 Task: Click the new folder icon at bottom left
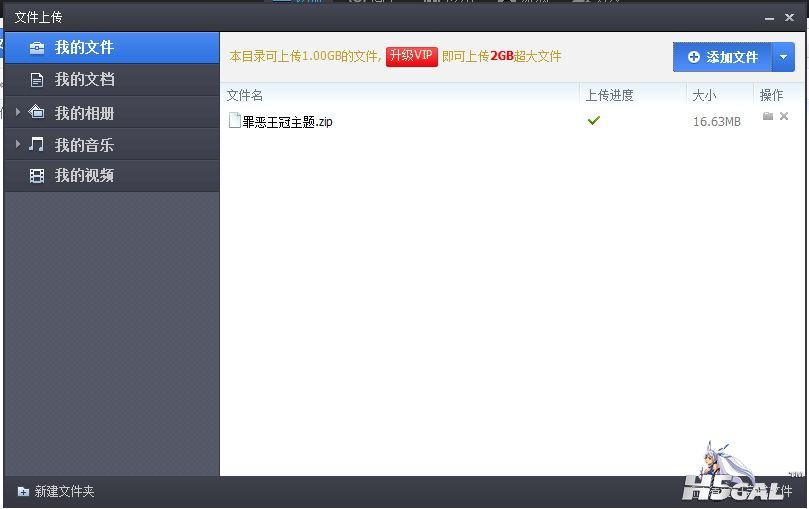point(23,492)
